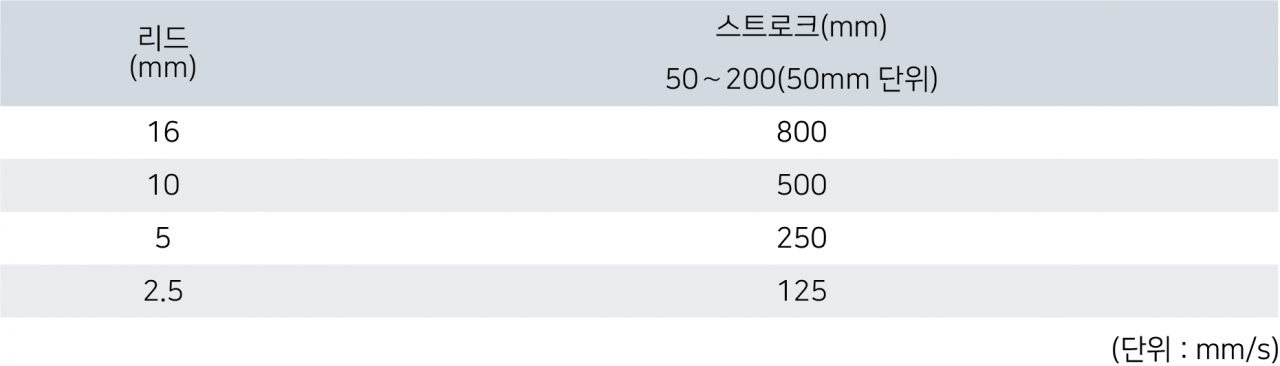Screen dimensions: 1280x366
Task: Click the 스트로크(mm) header text
Action: 802,27
